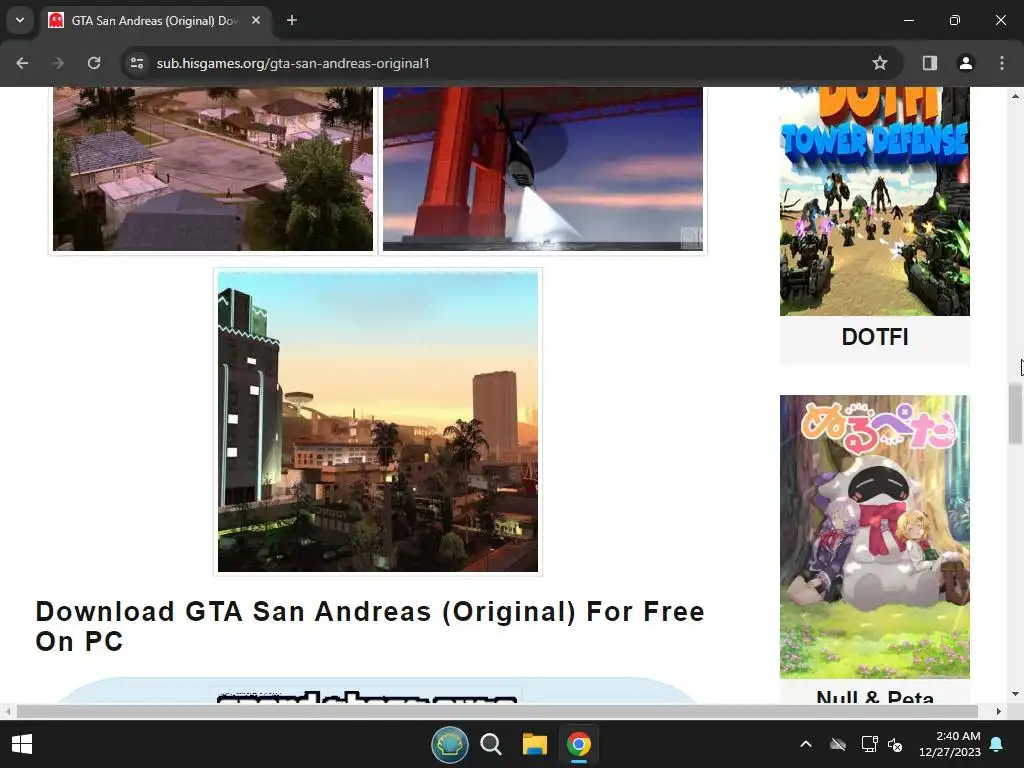Minimize the Chrome window
The height and width of the screenshot is (768, 1024).
(x=908, y=20)
